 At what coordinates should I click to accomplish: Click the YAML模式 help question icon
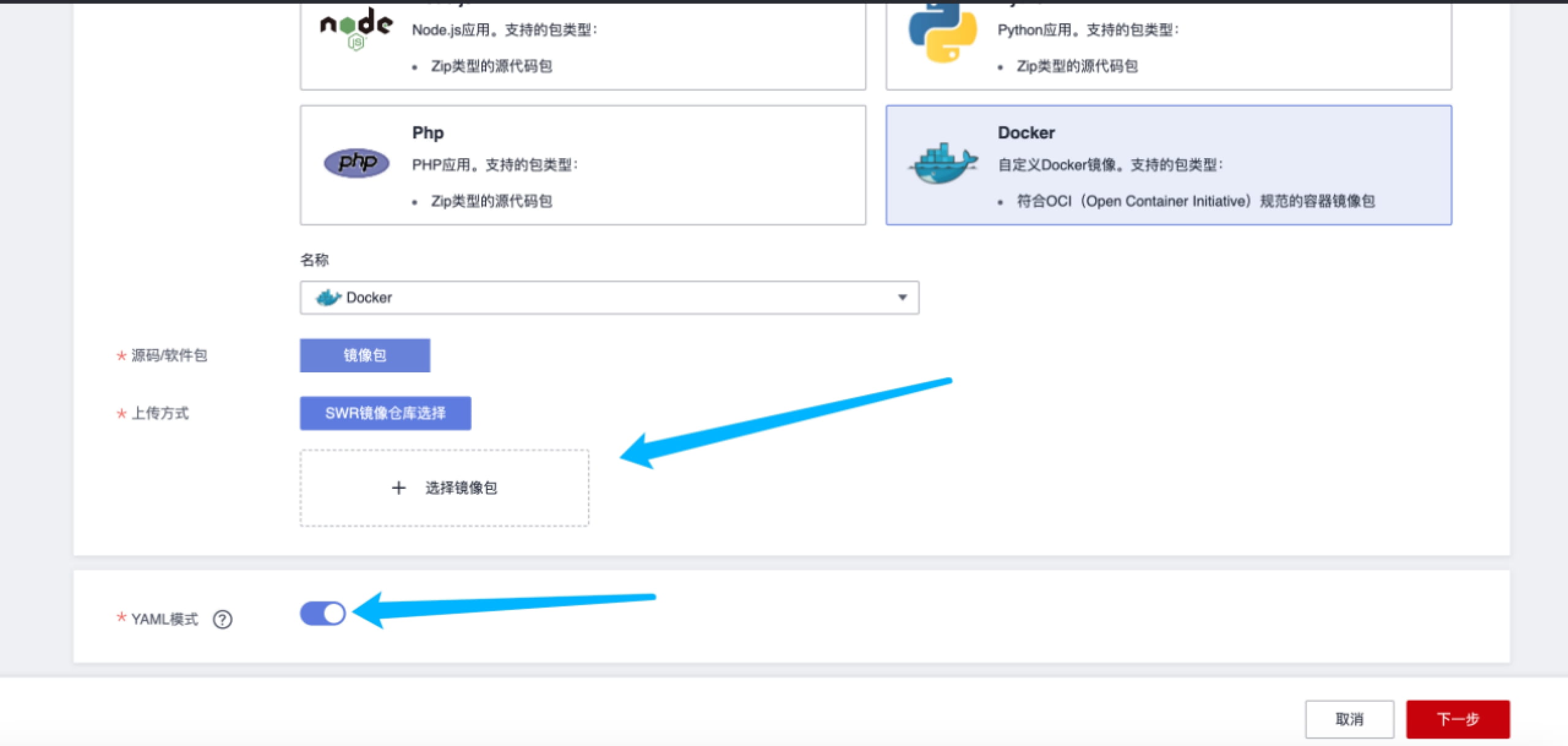coord(222,619)
